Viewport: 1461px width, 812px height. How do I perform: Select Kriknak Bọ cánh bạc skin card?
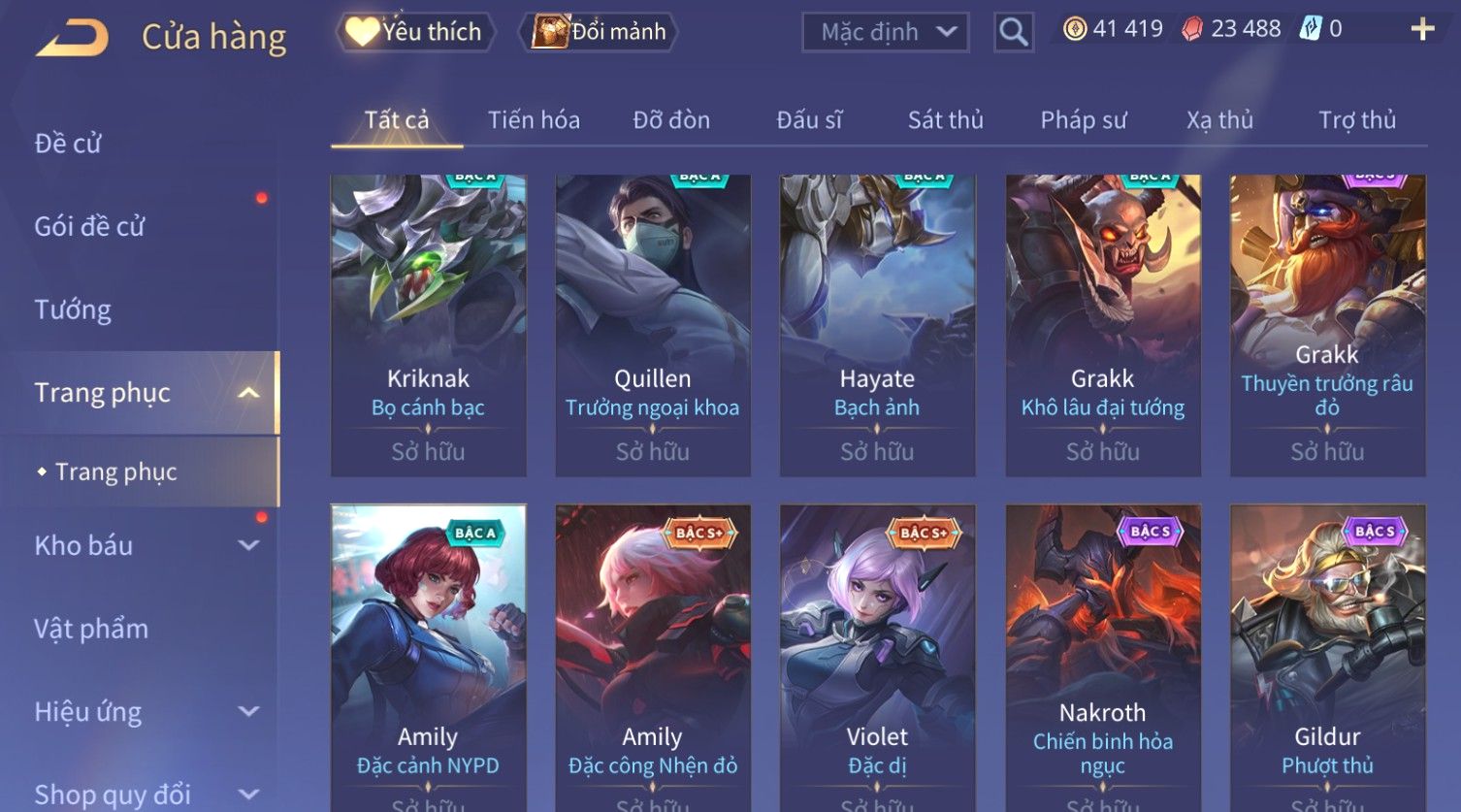point(429,326)
